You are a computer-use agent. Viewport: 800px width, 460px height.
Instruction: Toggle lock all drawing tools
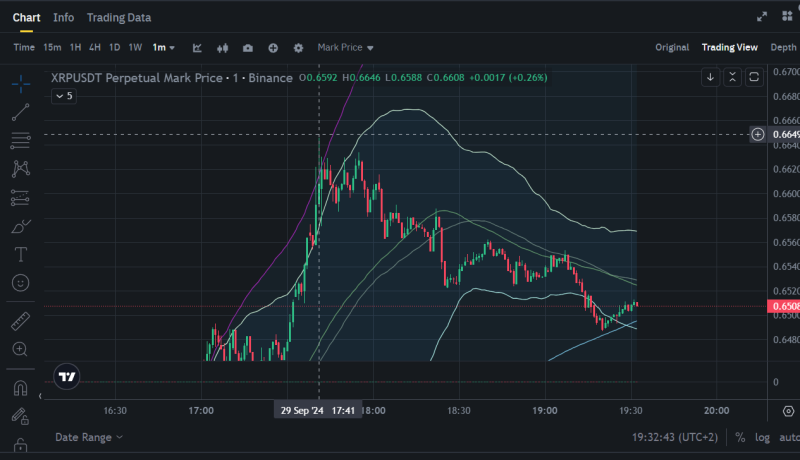pyautogui.click(x=20, y=445)
